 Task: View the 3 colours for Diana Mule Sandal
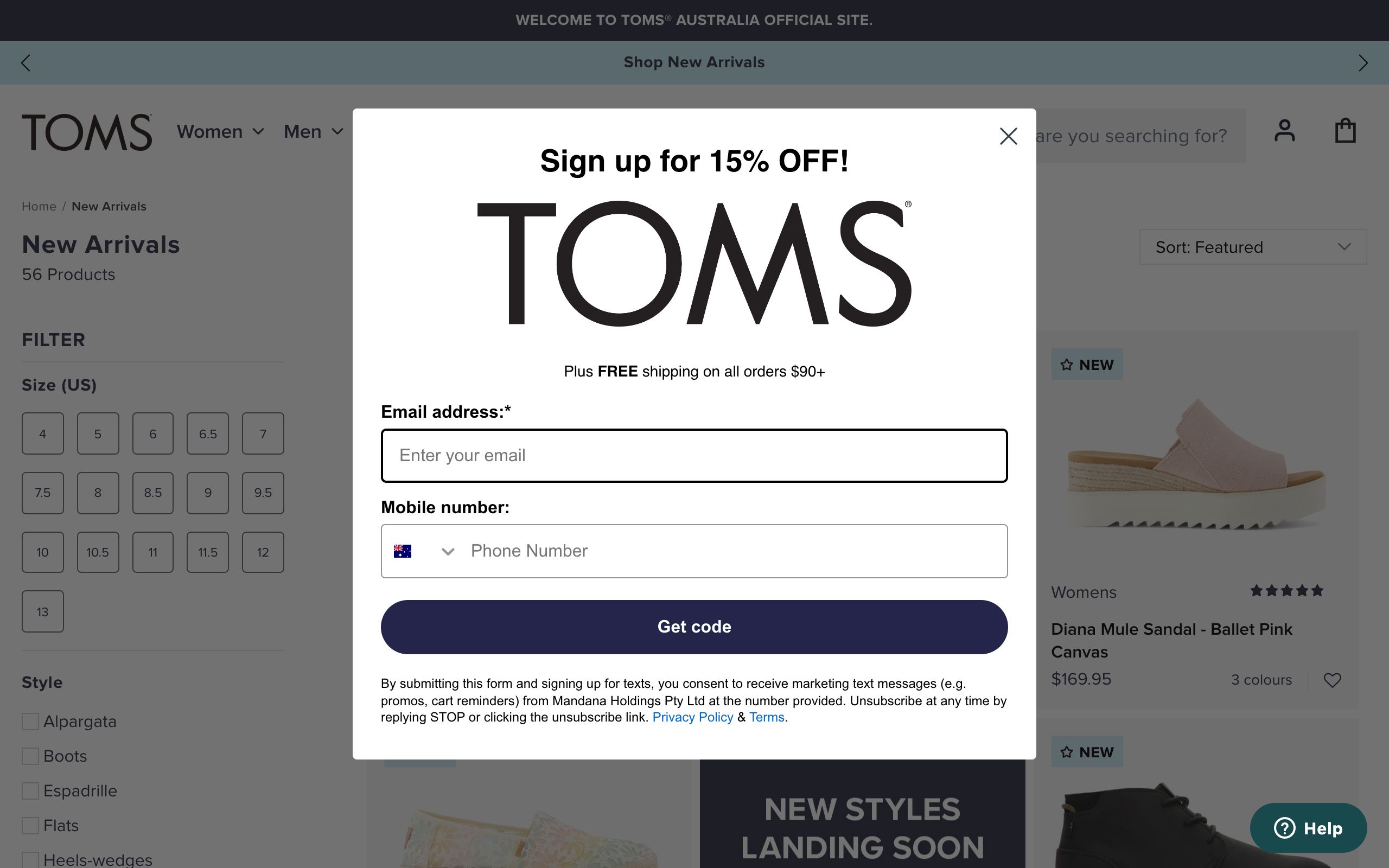click(1260, 680)
